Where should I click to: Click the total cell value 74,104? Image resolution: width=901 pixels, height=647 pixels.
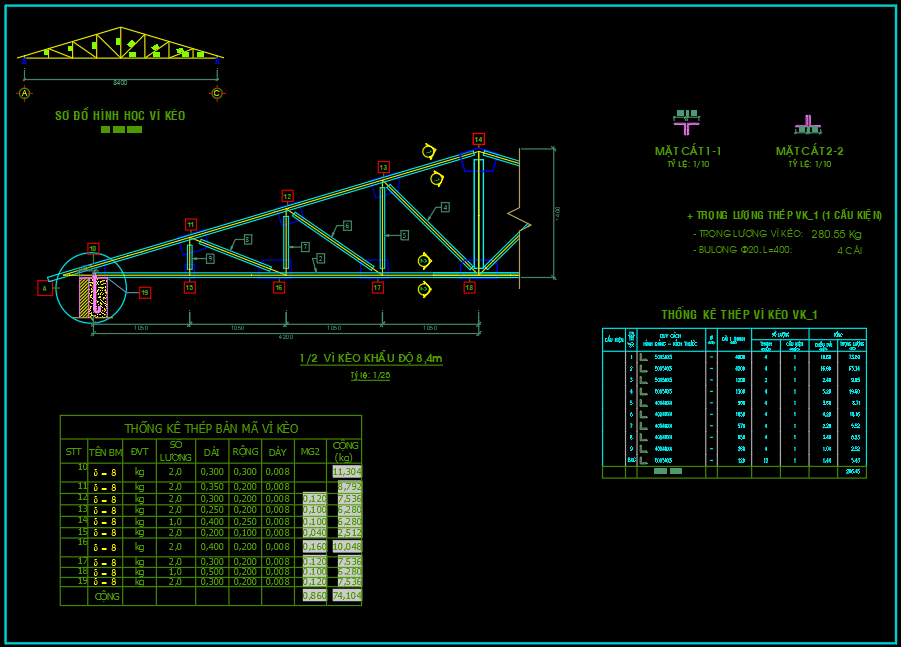[x=346, y=595]
